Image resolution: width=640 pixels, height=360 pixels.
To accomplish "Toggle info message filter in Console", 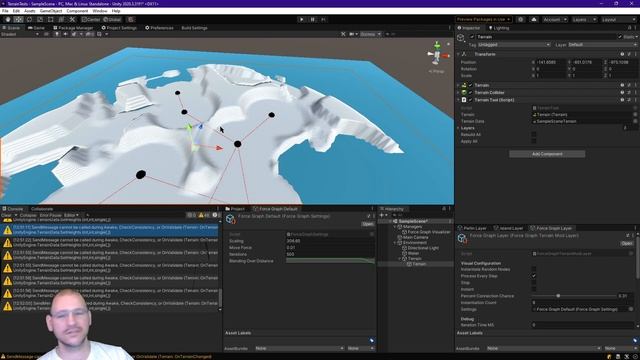I will click(191, 215).
